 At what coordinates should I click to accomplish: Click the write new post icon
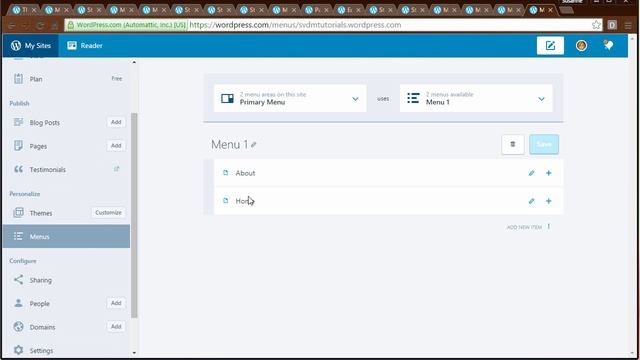click(550, 45)
